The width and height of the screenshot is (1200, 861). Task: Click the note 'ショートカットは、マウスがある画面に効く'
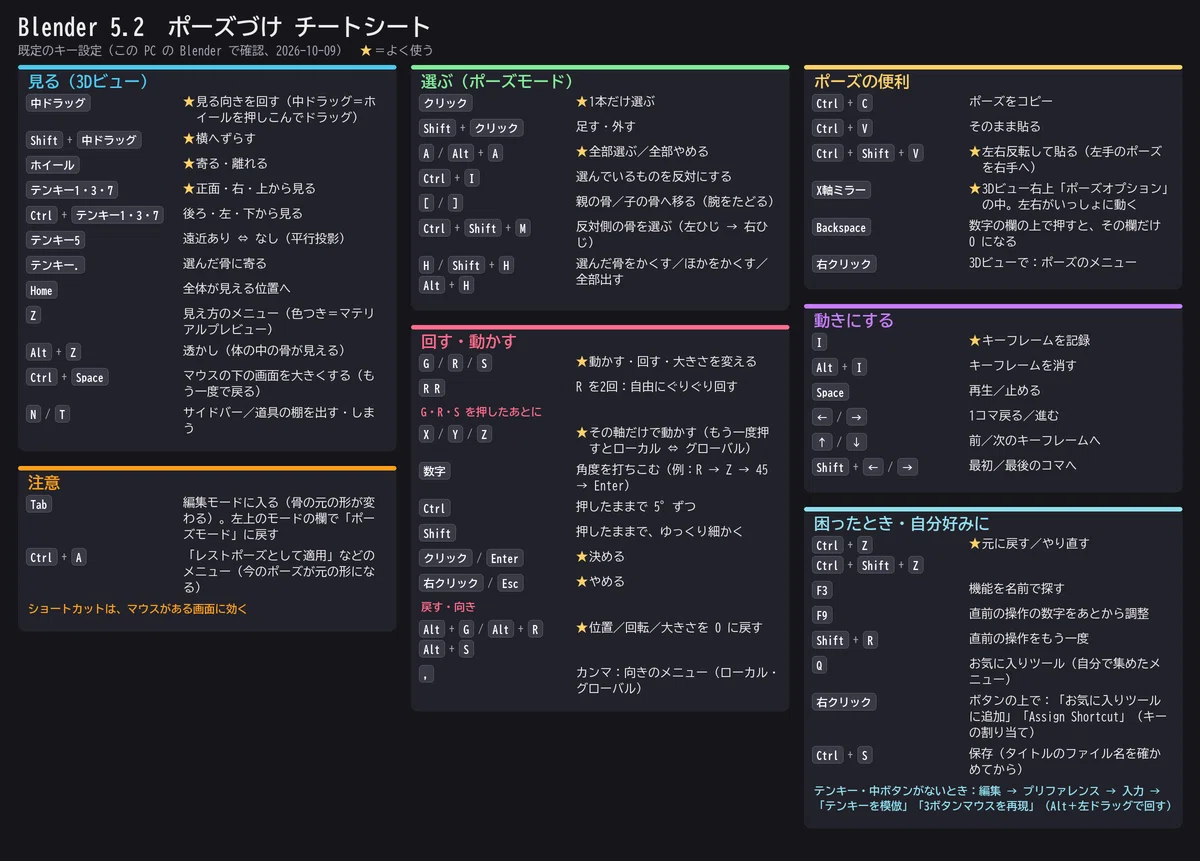(x=138, y=609)
